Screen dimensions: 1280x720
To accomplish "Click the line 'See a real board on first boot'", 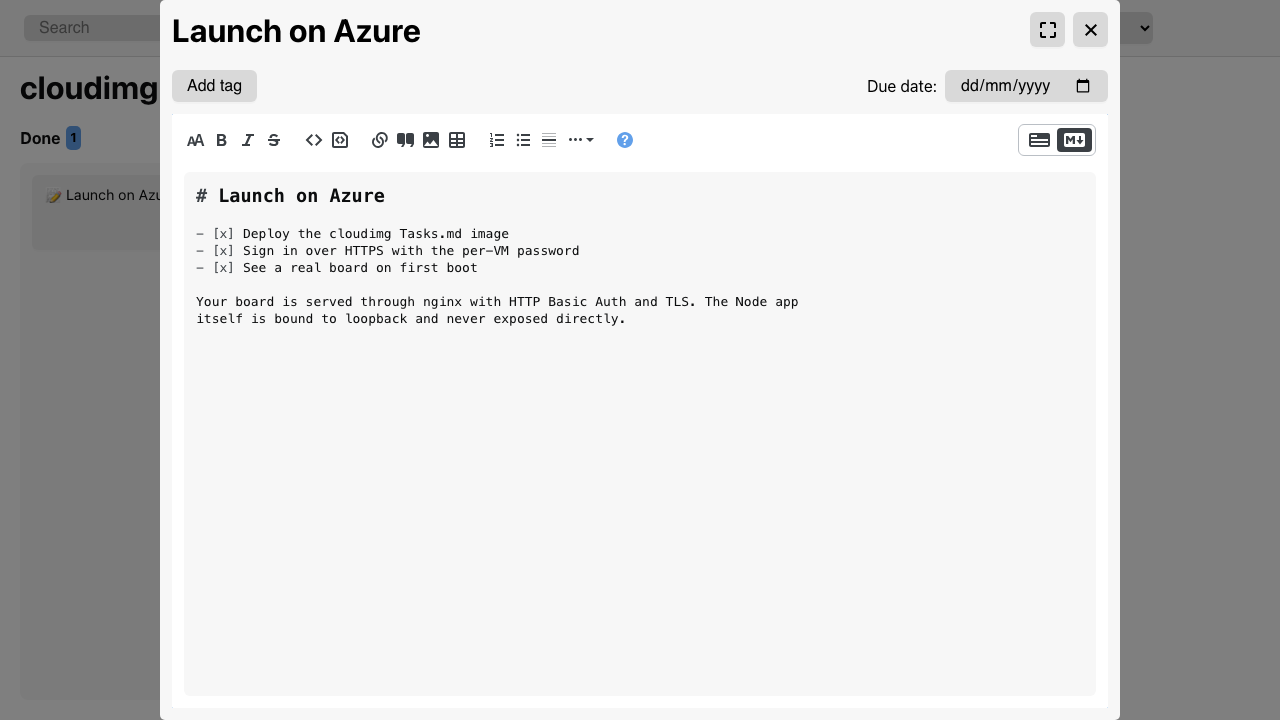I will tap(360, 268).
